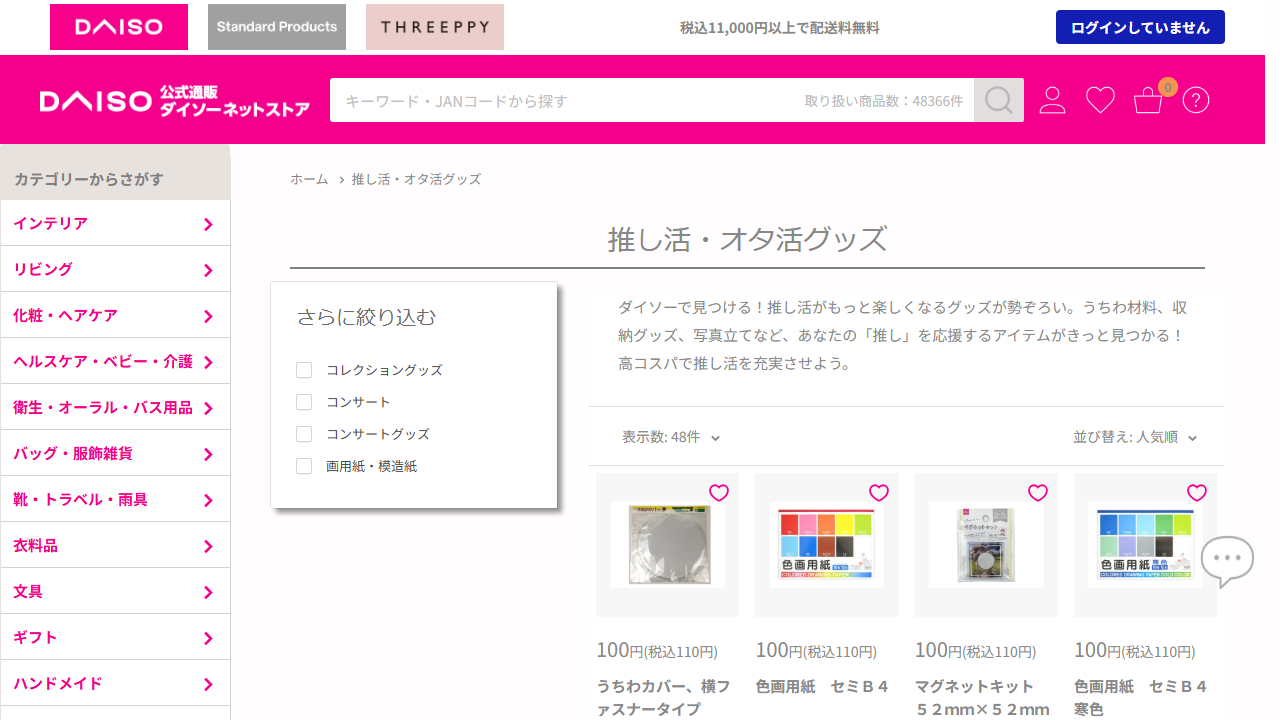Click the search magnifier icon
1280x720 pixels.
click(x=999, y=100)
